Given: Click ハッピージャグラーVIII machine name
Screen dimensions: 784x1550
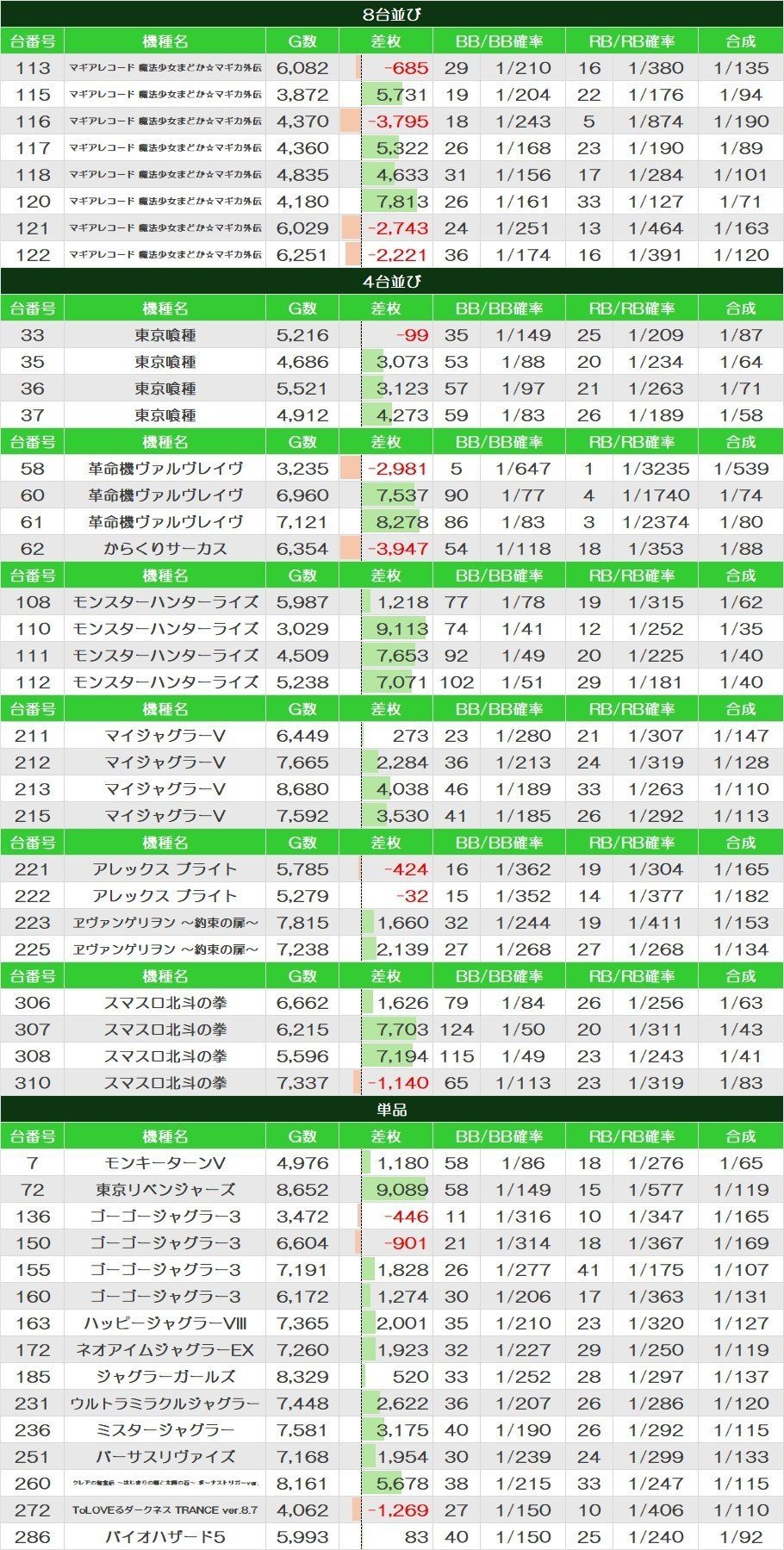Looking at the screenshot, I should tap(165, 1323).
